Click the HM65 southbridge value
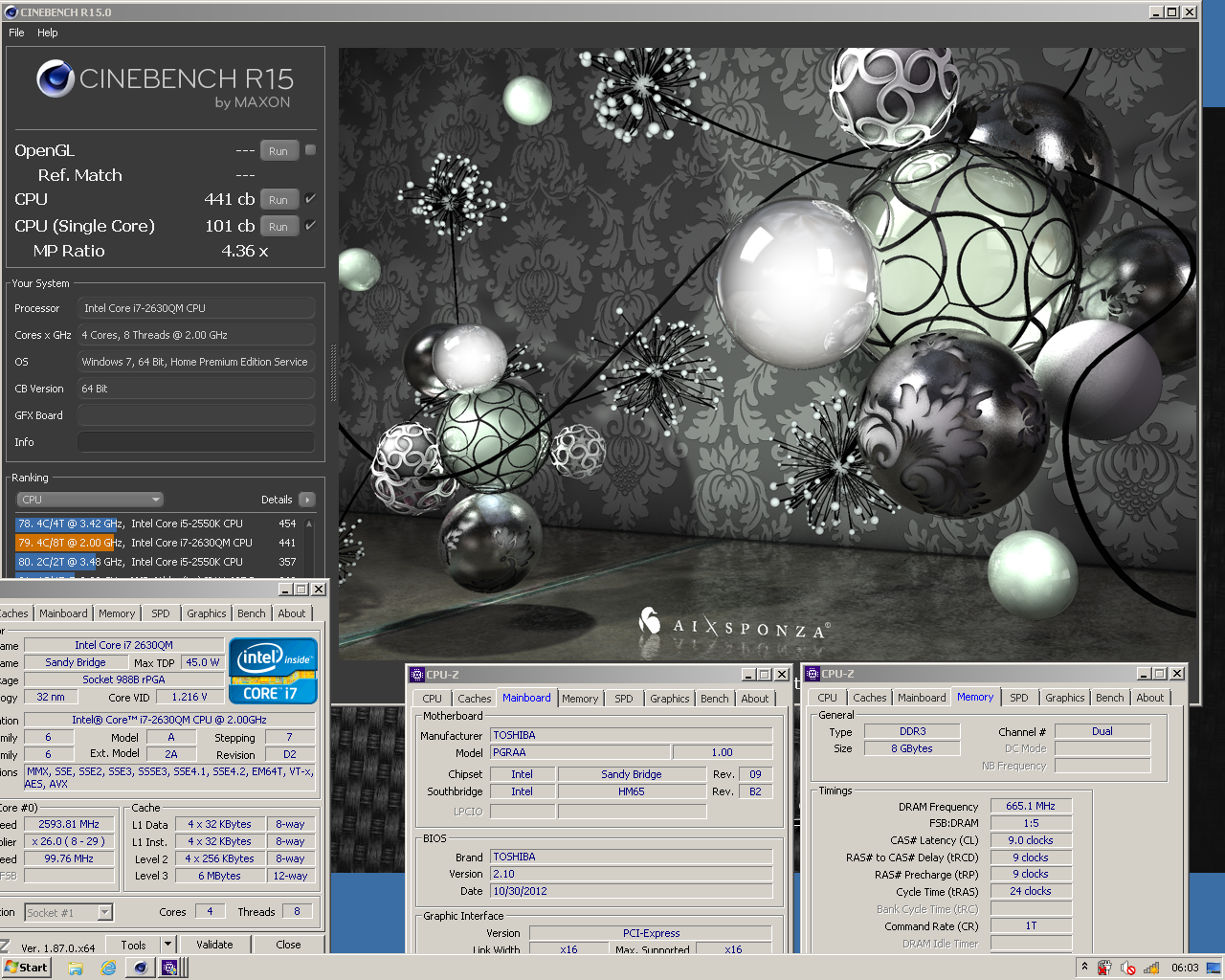This screenshot has width=1225, height=980. pyautogui.click(x=632, y=791)
